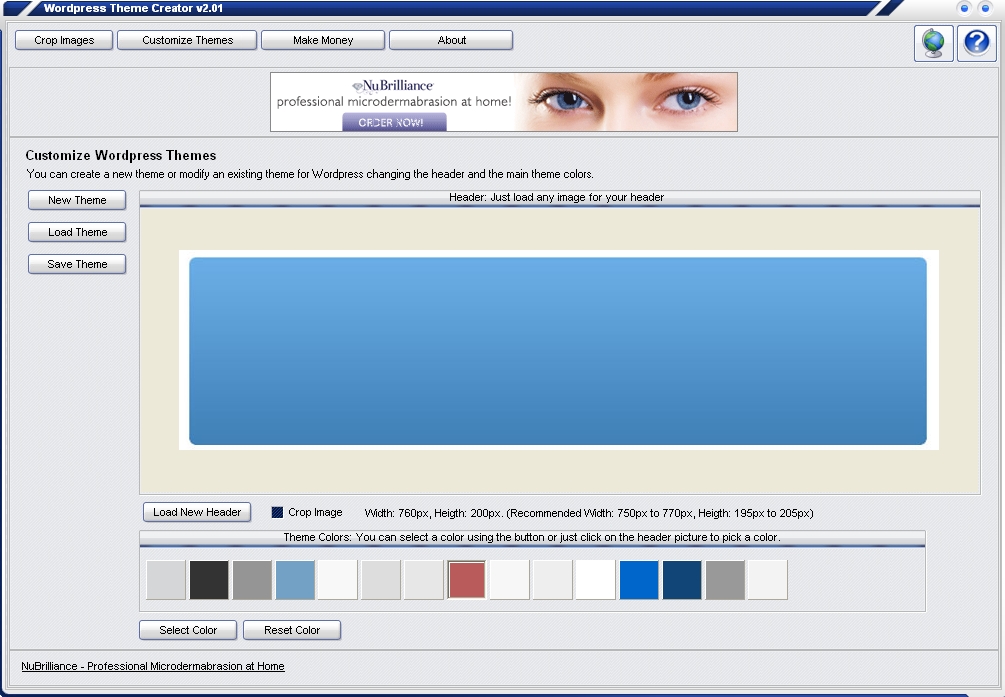Select the navy blue color swatch
1005x697 pixels.
682,580
